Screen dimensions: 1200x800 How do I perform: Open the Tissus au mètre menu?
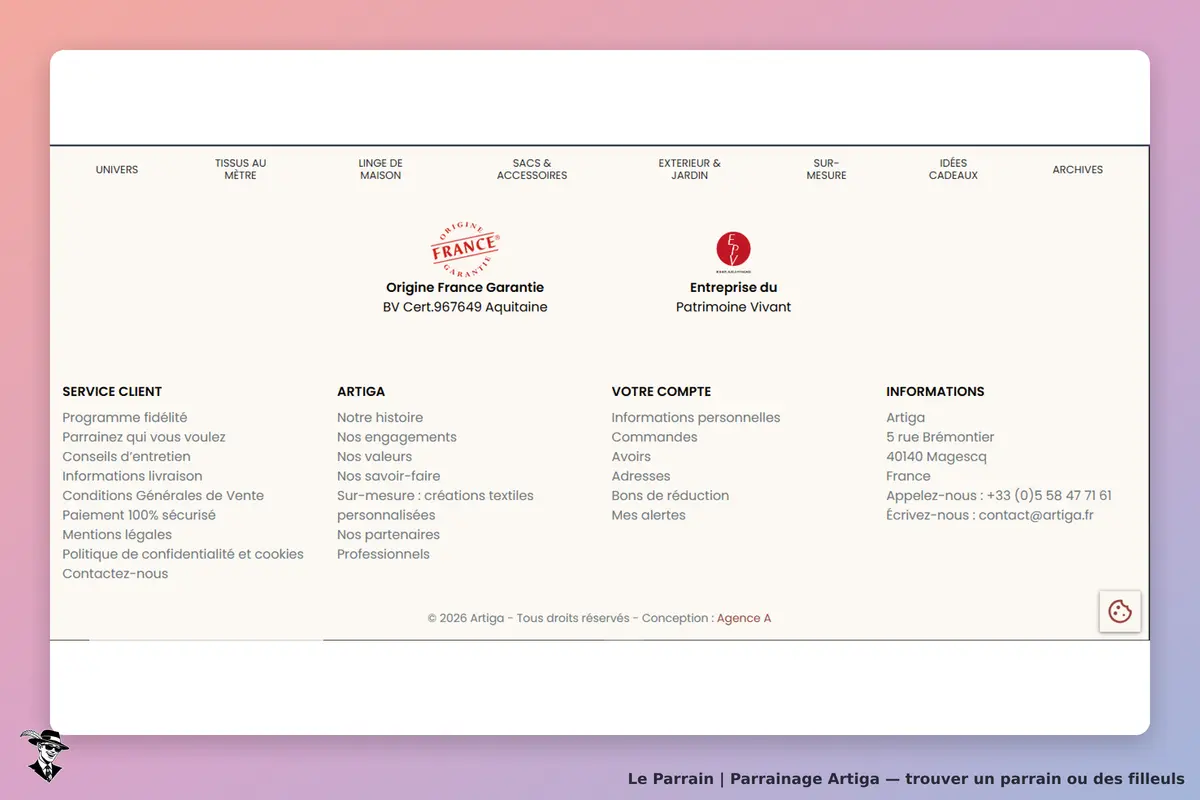coord(240,170)
